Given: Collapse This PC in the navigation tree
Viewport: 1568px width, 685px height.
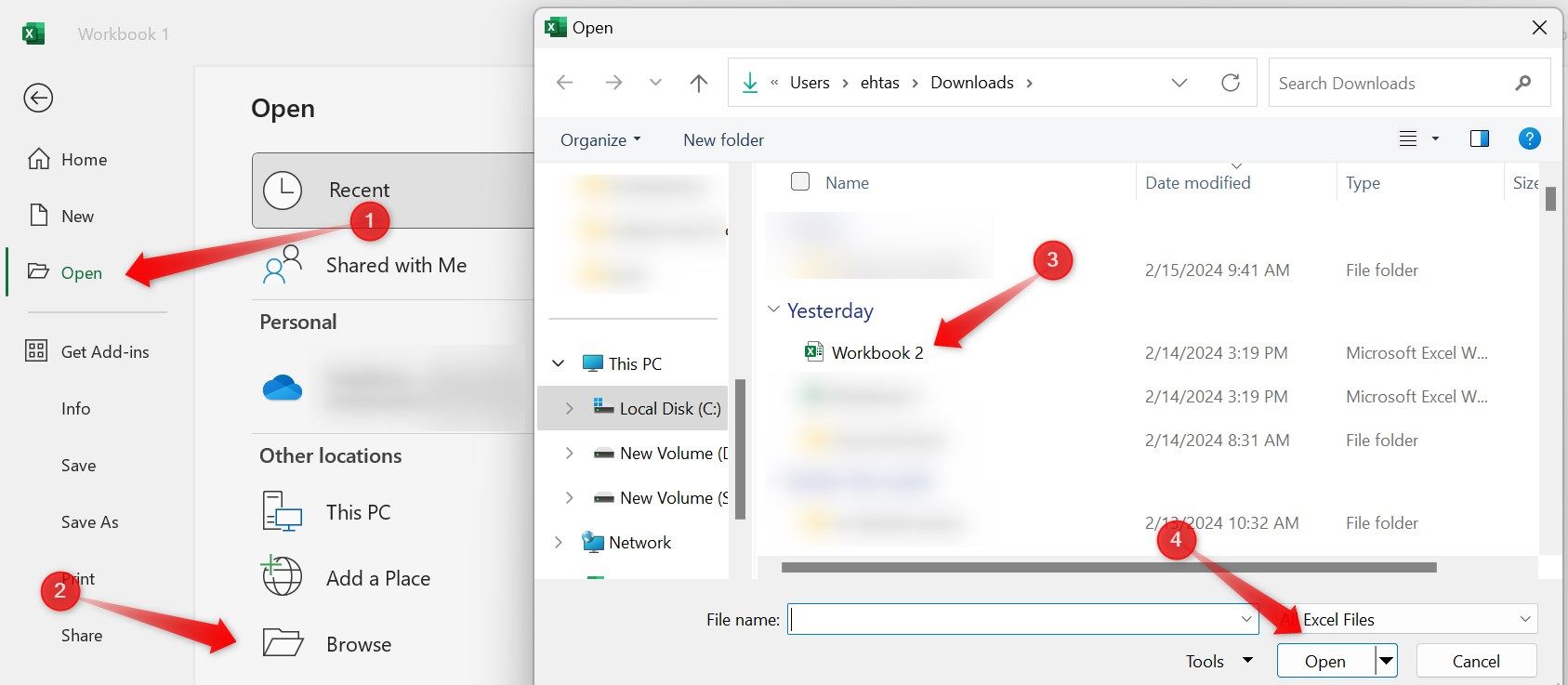Looking at the screenshot, I should click(x=558, y=363).
